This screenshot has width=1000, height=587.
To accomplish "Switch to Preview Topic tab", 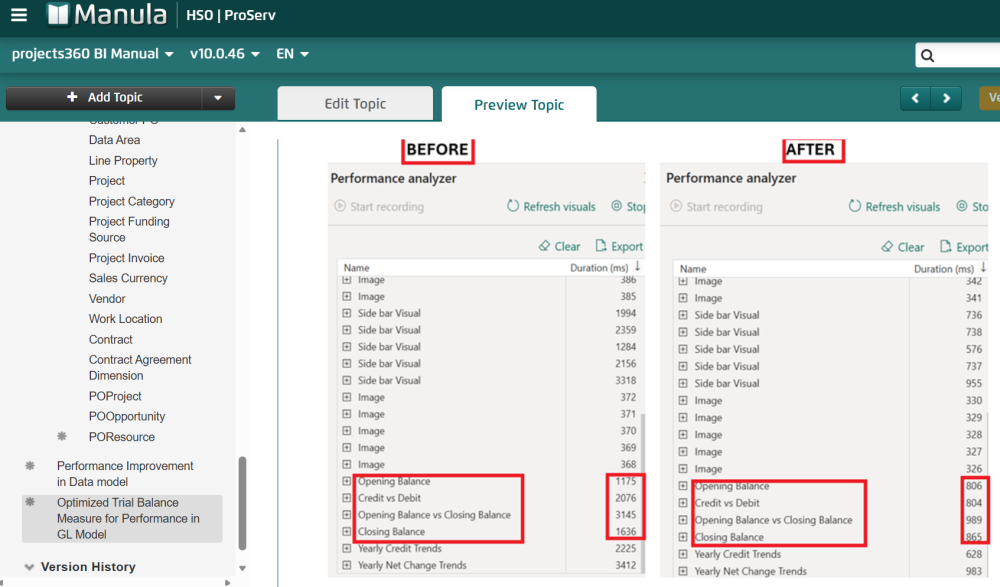I will (x=519, y=105).
